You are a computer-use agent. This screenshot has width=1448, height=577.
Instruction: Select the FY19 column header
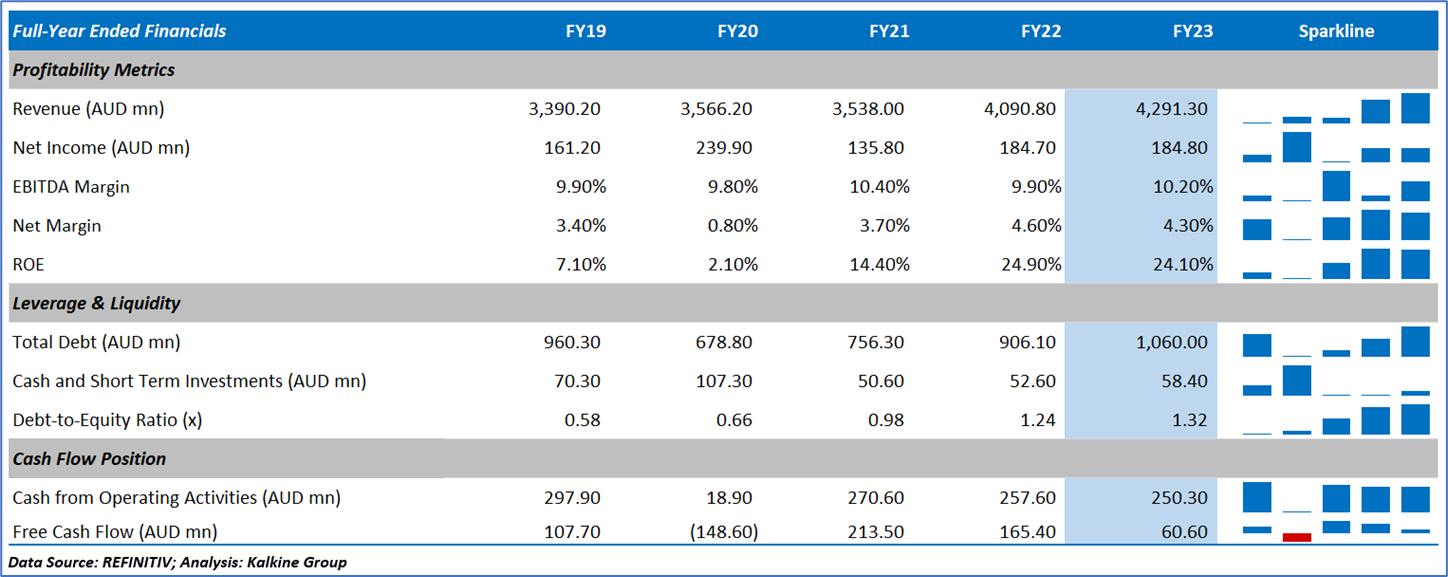point(585,31)
